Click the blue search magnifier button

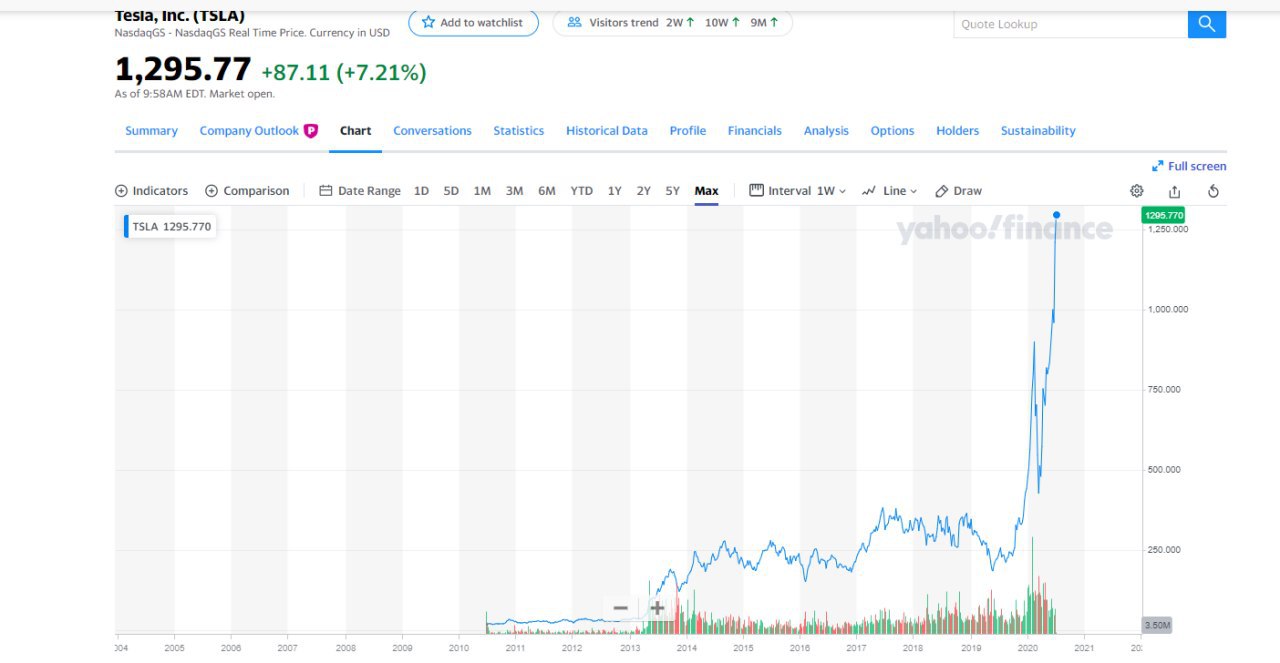1206,24
